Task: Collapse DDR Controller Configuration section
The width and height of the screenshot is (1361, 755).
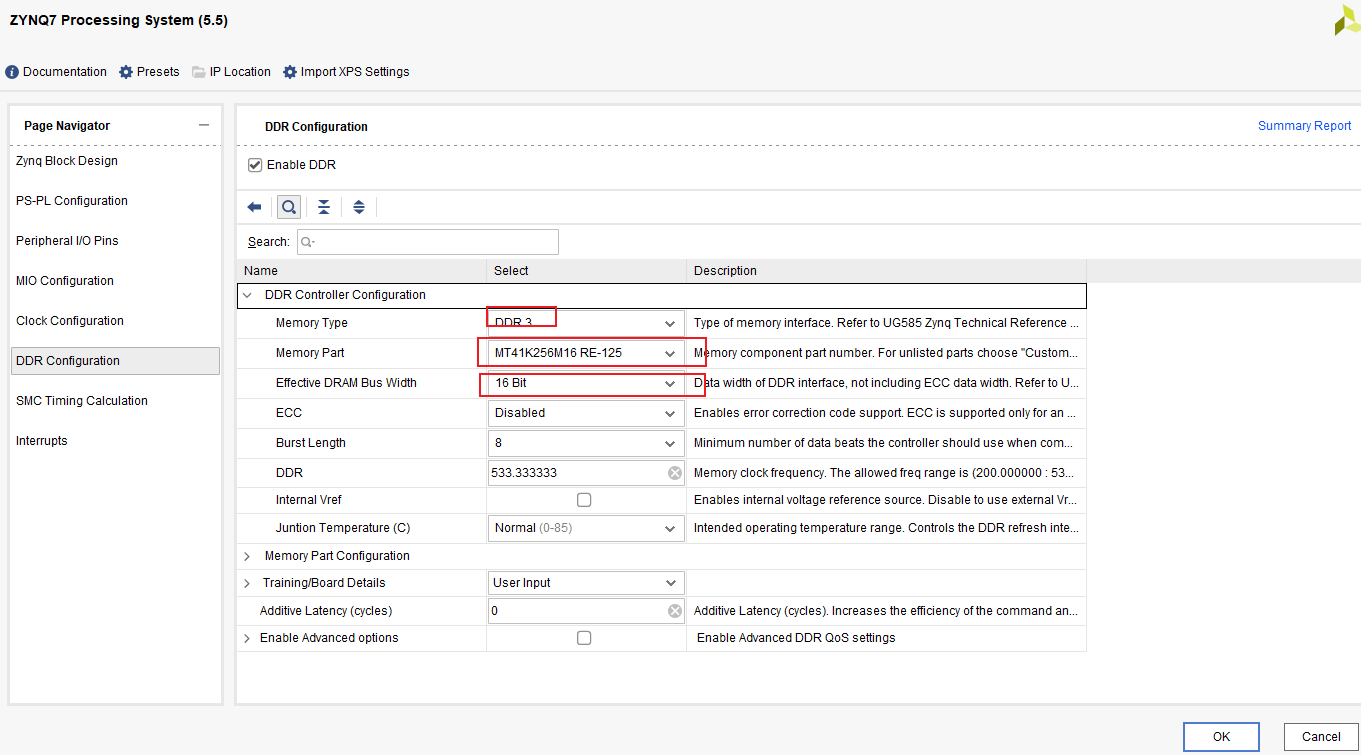Action: click(x=247, y=295)
